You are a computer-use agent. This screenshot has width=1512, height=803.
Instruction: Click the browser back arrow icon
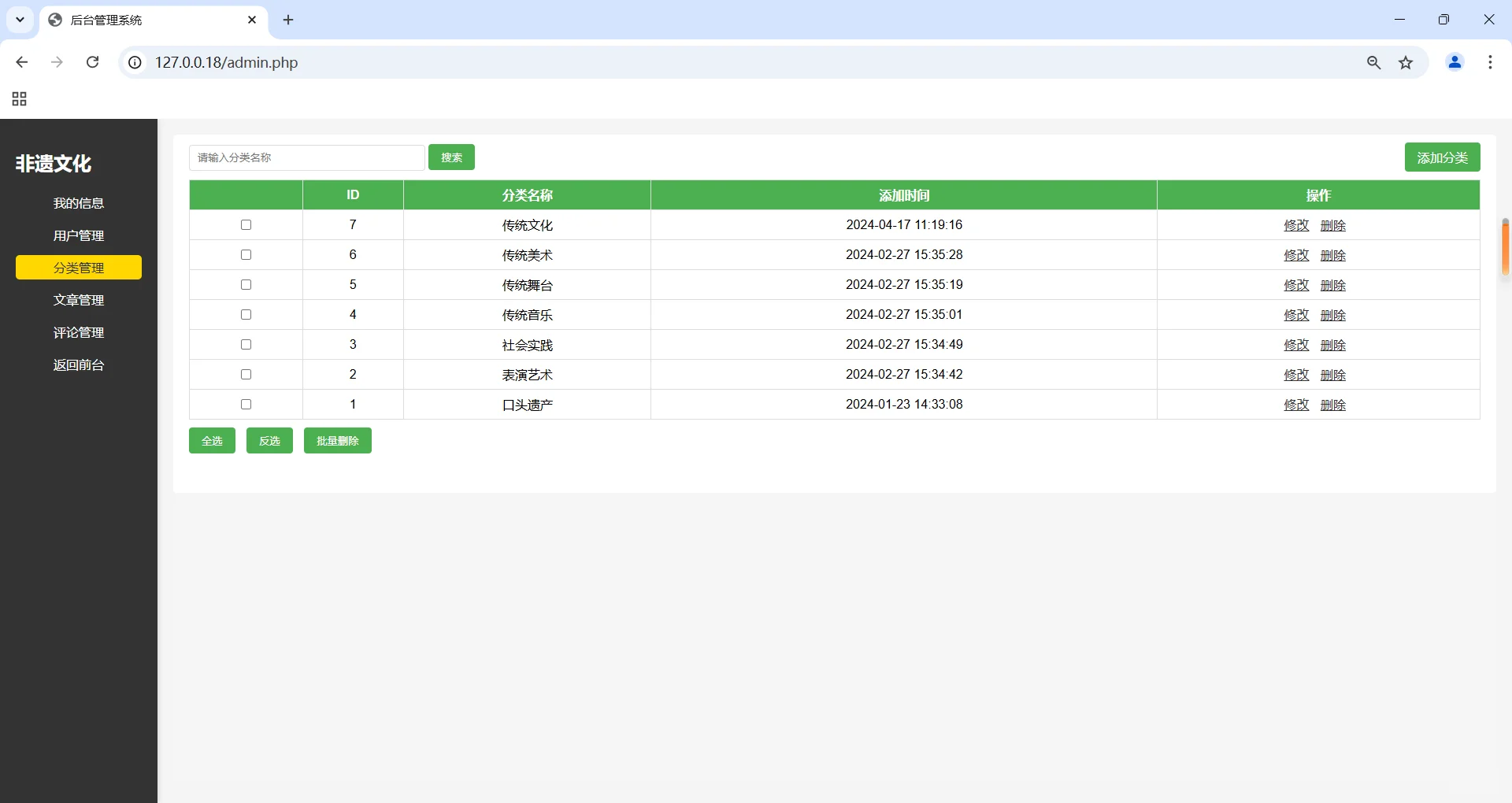pyautogui.click(x=21, y=62)
